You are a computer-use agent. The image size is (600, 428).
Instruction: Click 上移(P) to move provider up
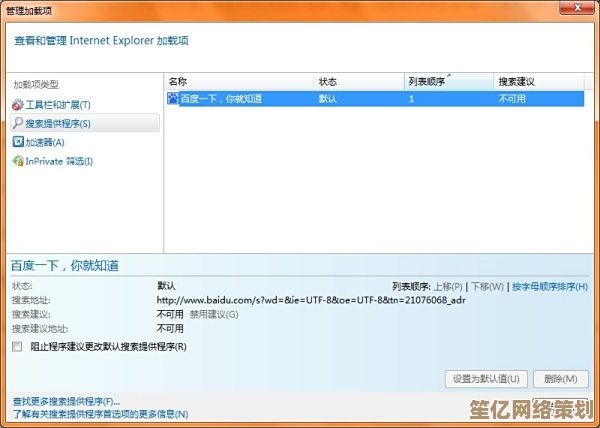pos(448,286)
